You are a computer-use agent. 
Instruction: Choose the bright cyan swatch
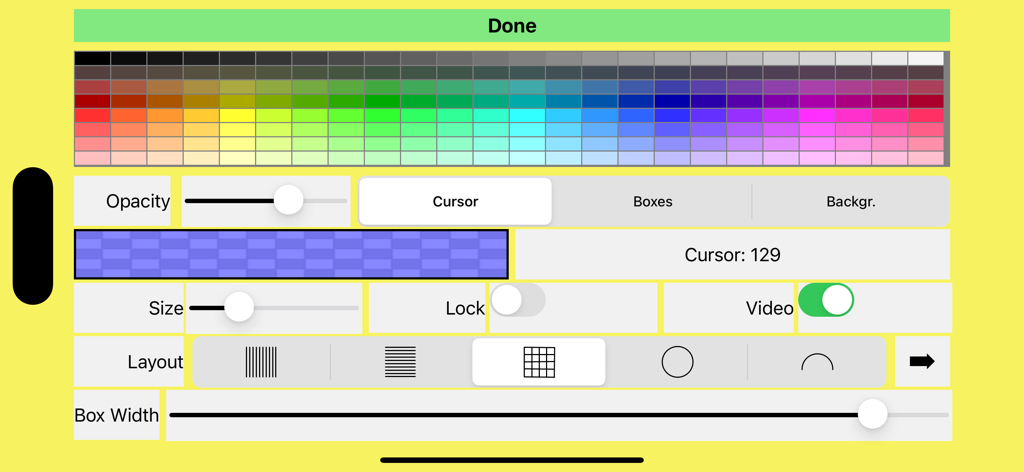click(x=527, y=116)
